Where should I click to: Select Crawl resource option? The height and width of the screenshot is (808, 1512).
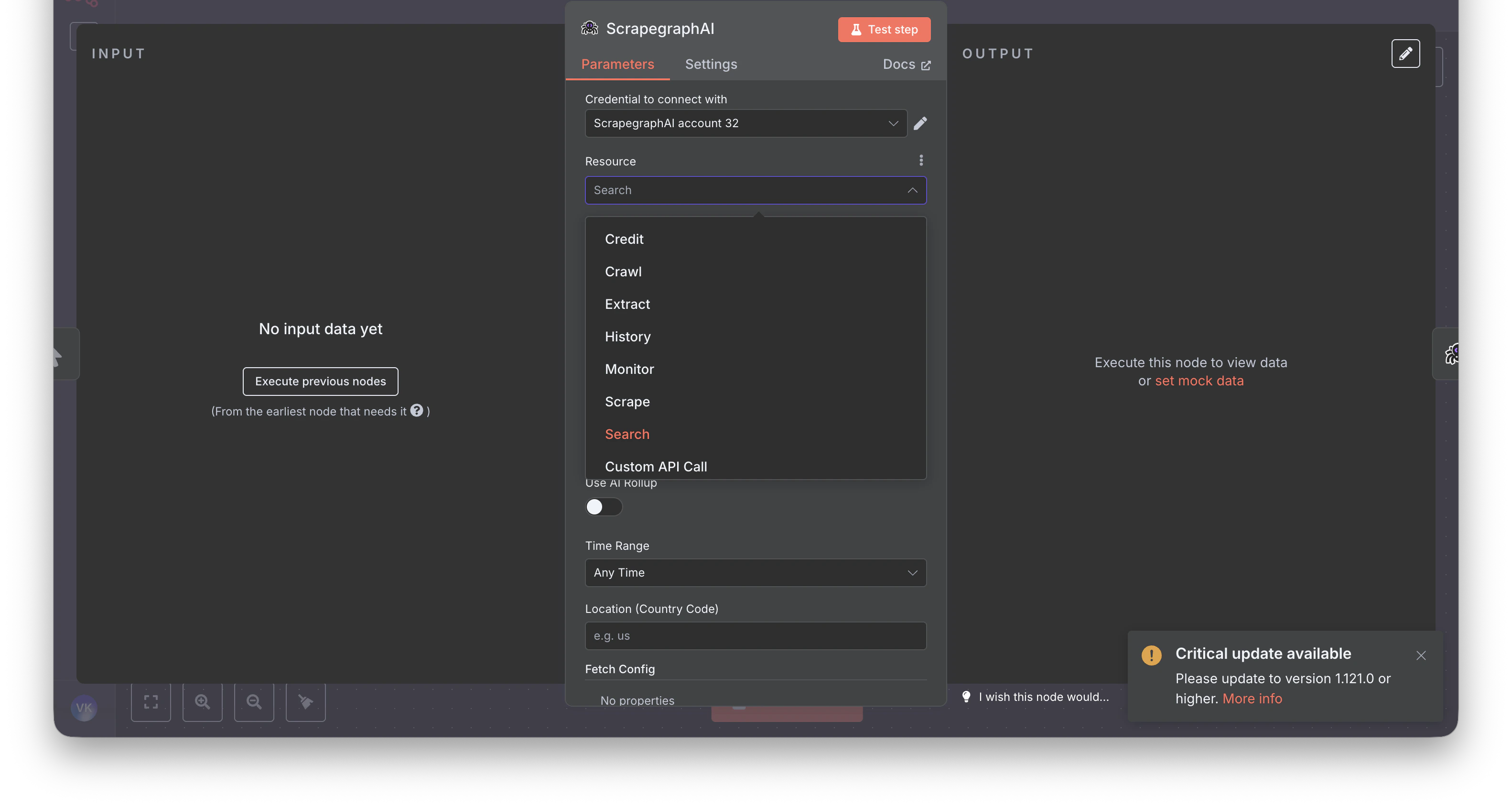click(756, 271)
